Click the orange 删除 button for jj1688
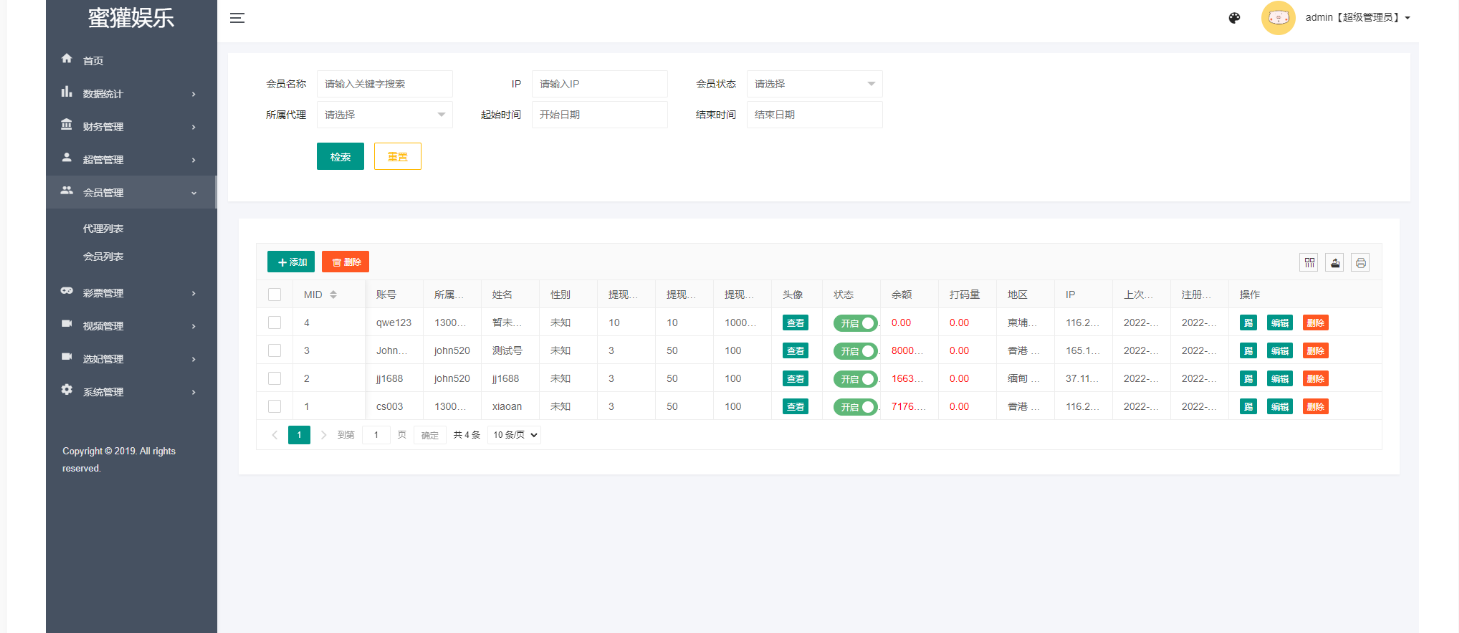Image resolution: width=1459 pixels, height=633 pixels. pyautogui.click(x=1315, y=379)
